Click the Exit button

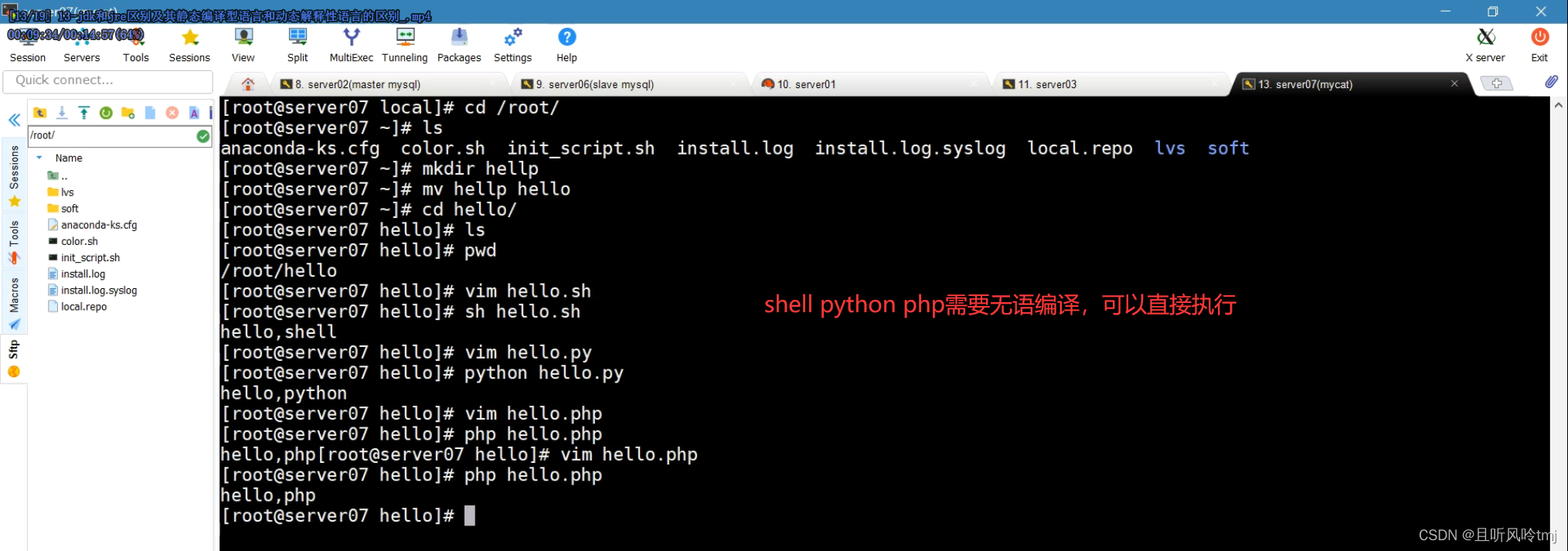(x=1539, y=45)
